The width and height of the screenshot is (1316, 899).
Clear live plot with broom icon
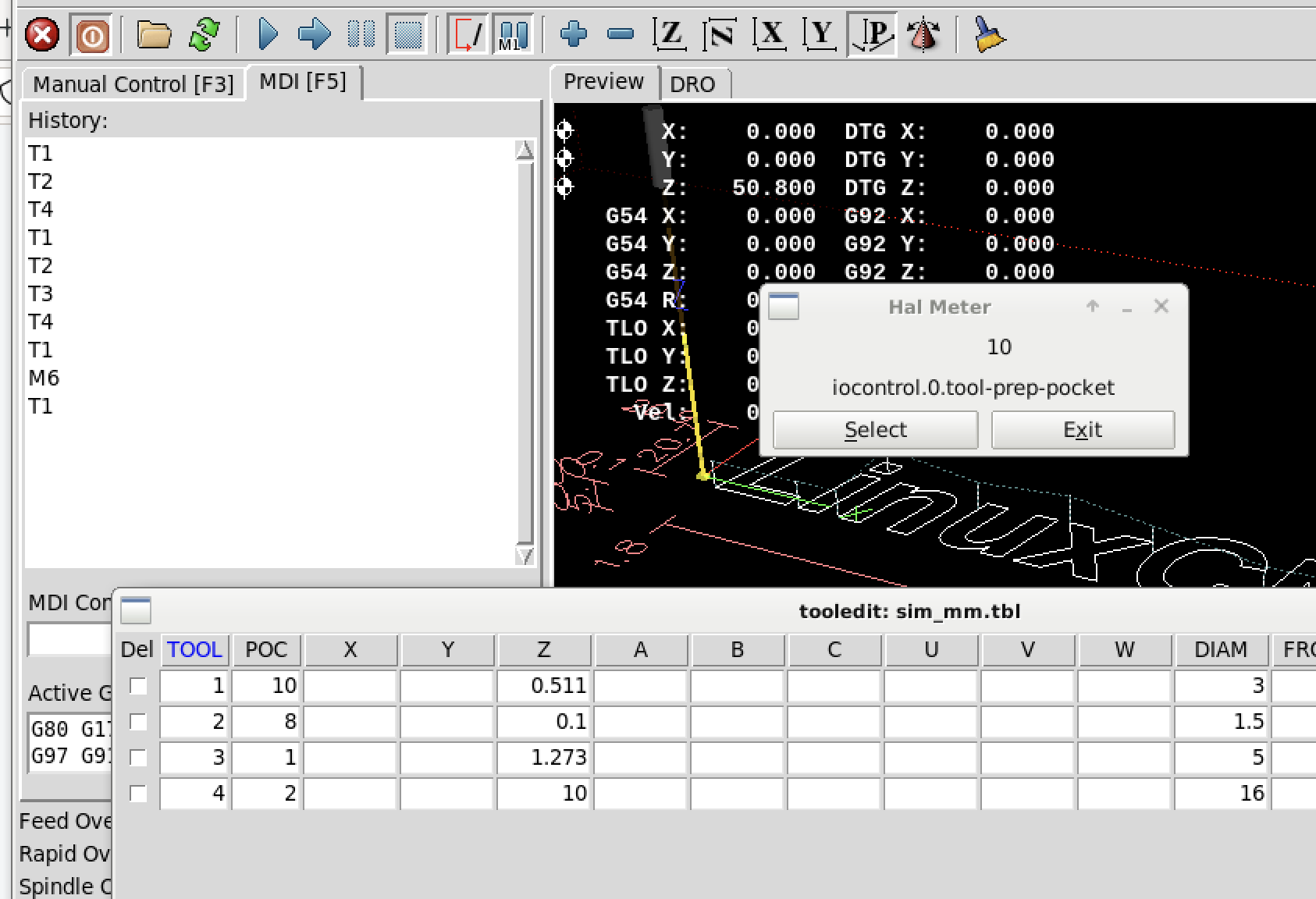coord(989,35)
